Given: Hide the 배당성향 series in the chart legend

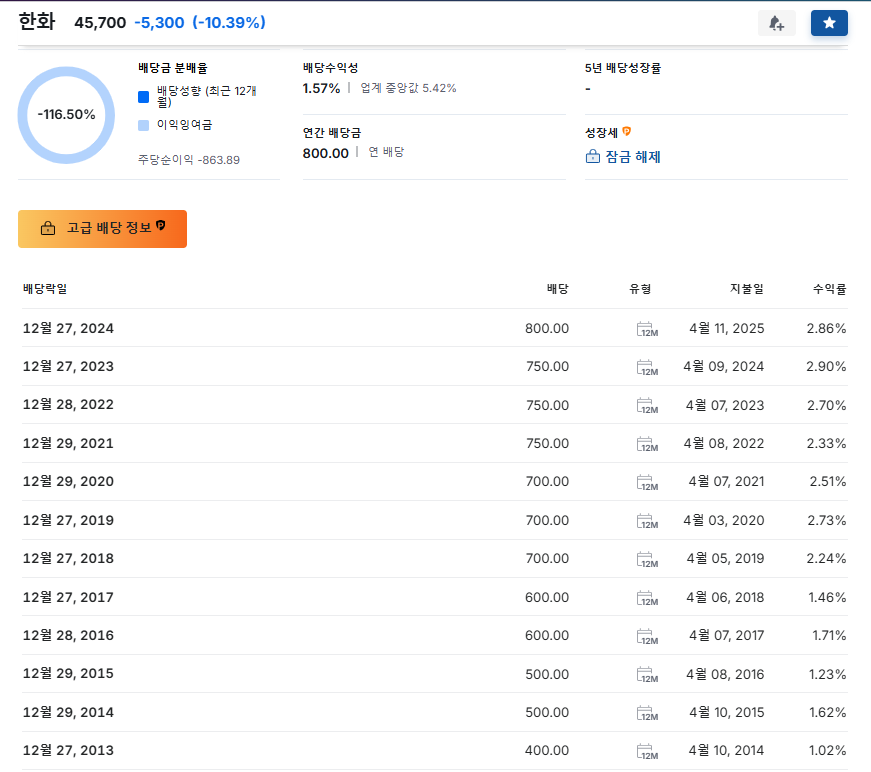Looking at the screenshot, I should [x=201, y=93].
